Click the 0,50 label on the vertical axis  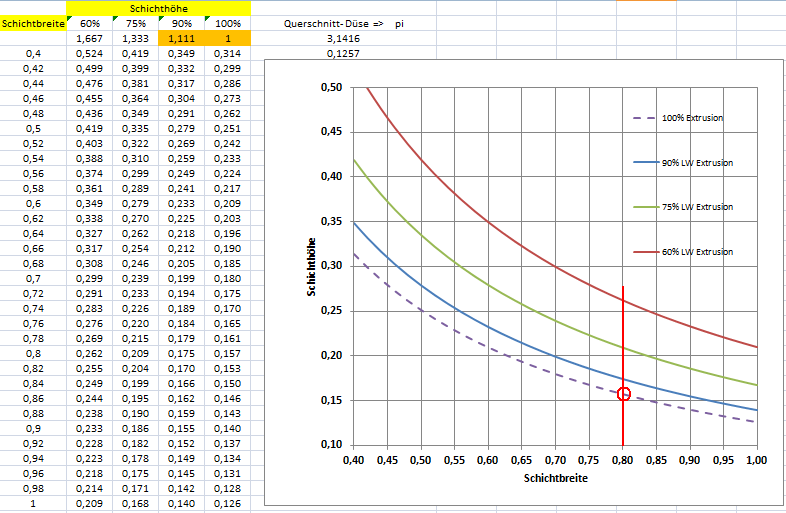click(x=331, y=88)
